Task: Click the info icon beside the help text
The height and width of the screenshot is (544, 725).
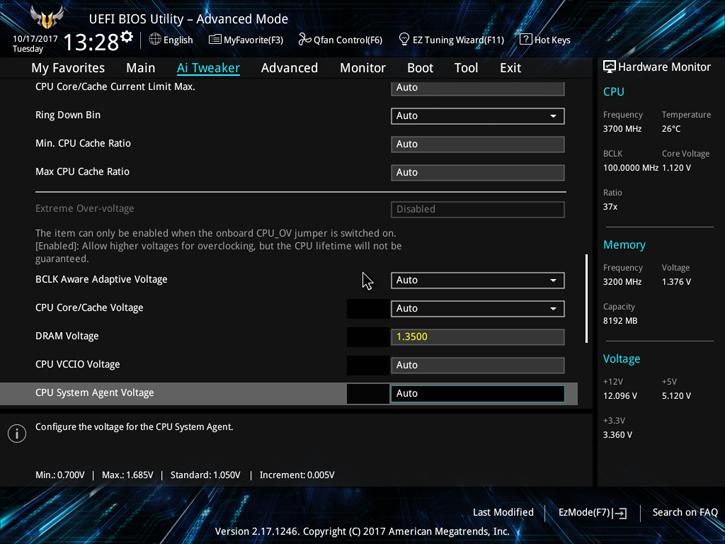Action: click(x=17, y=434)
